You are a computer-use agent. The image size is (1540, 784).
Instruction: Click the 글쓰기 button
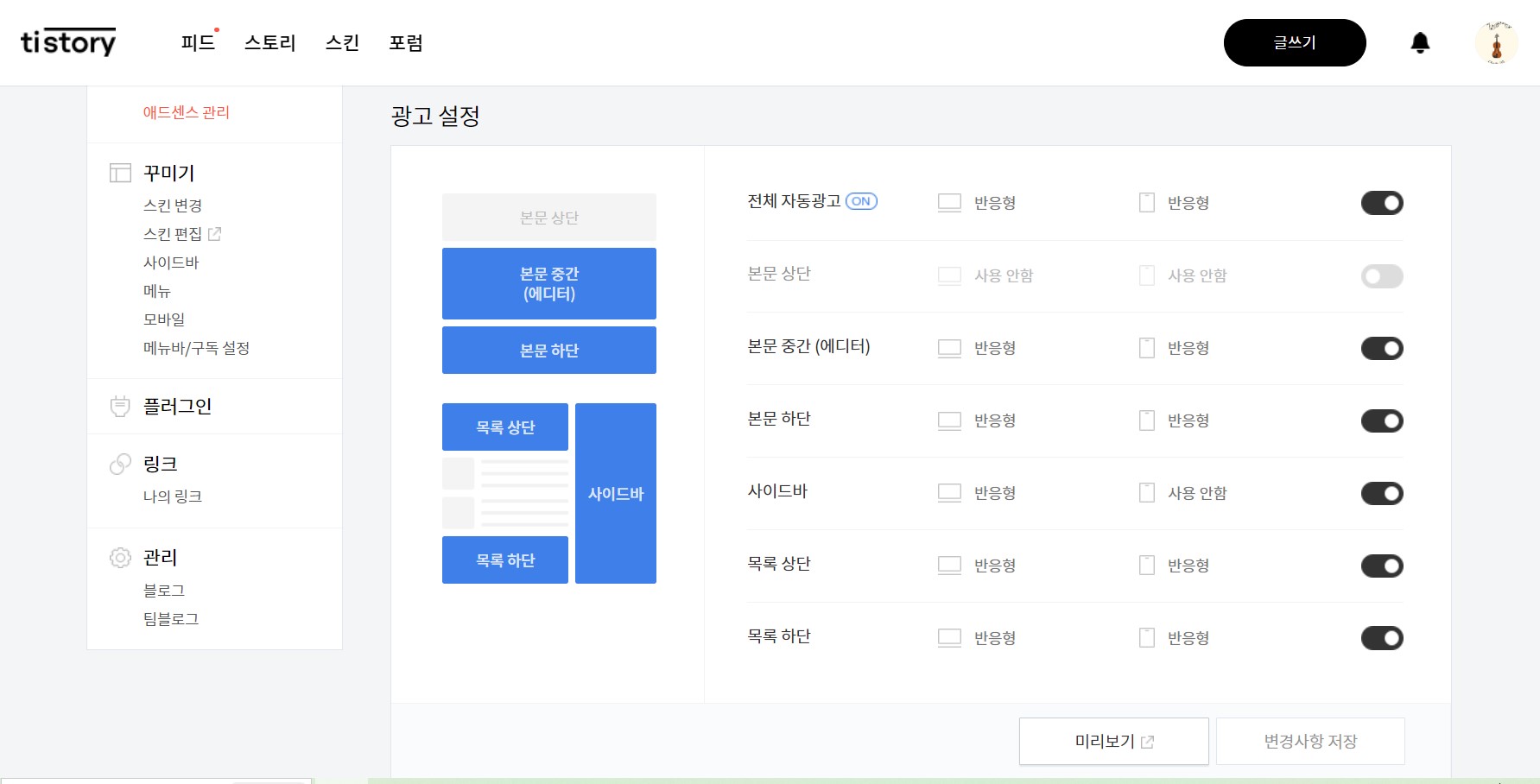[1294, 41]
